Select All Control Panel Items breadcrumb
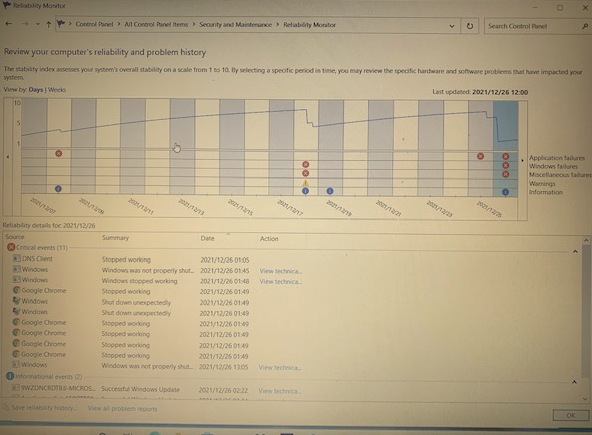 coord(156,25)
